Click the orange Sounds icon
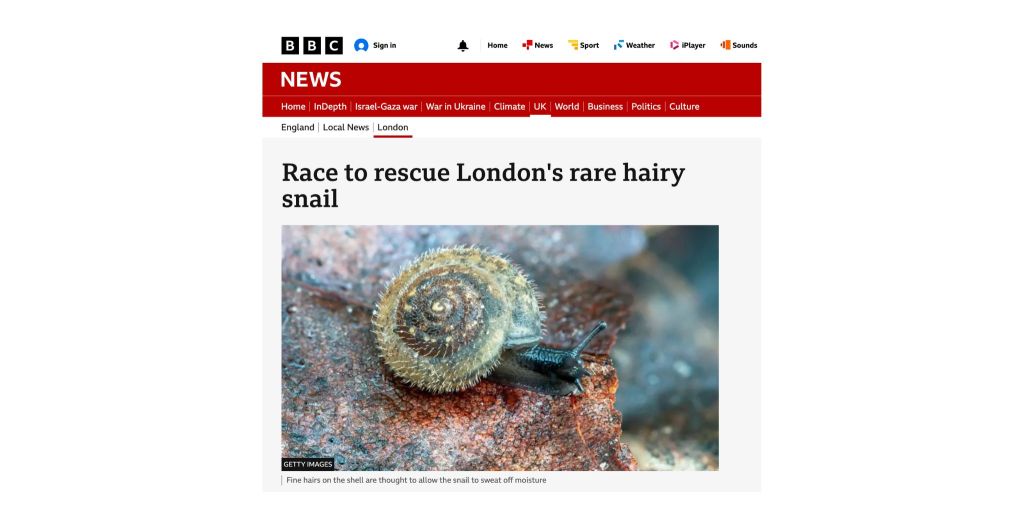 725,45
